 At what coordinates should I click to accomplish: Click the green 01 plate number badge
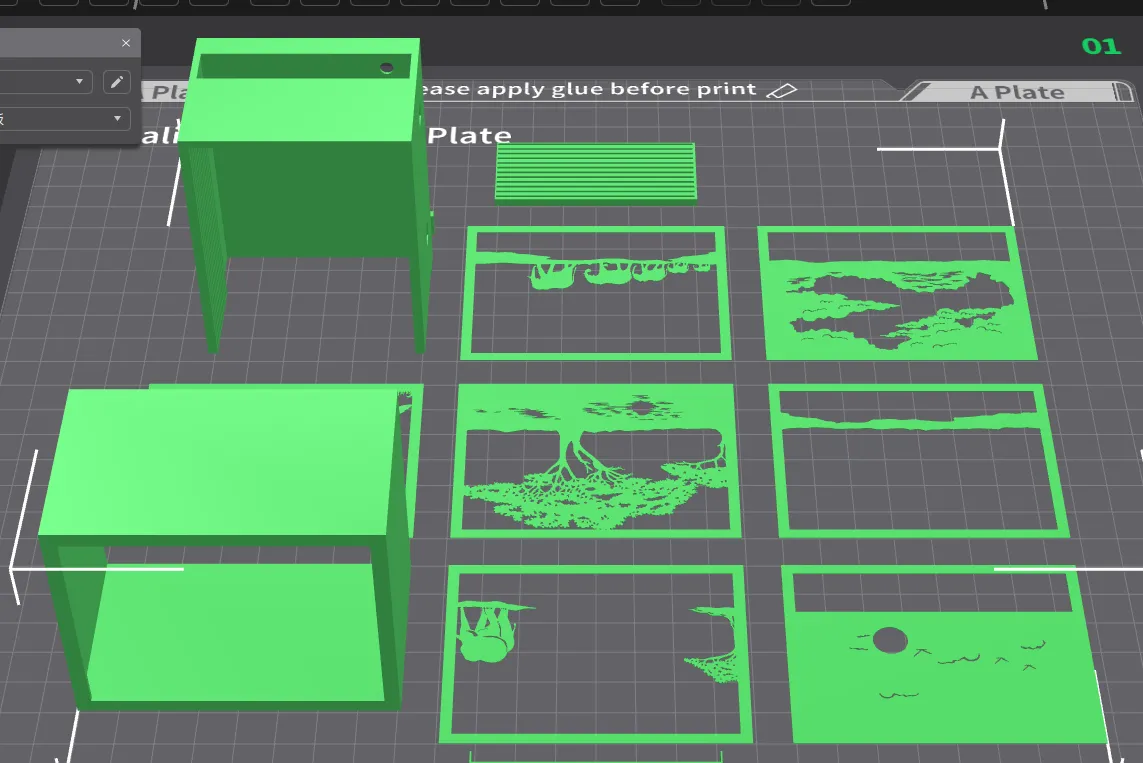[1099, 45]
